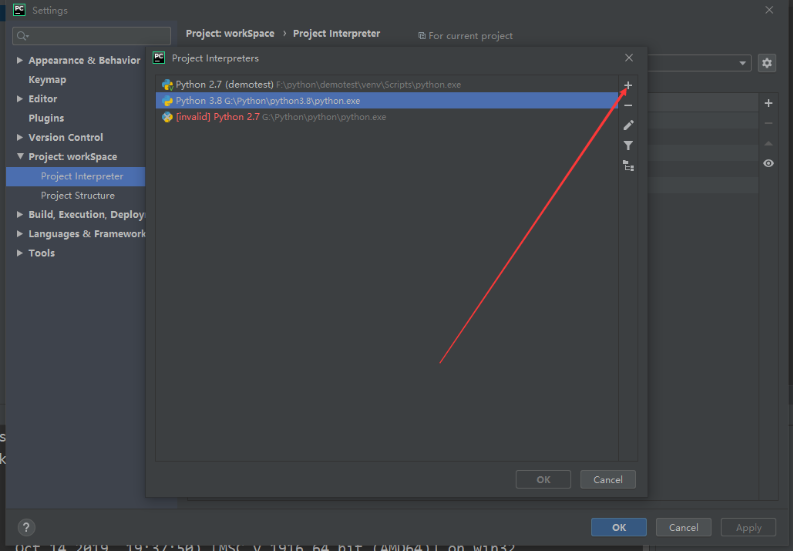Click OK in Project Interpreters dialog
This screenshot has height=553, width=793.
click(543, 480)
